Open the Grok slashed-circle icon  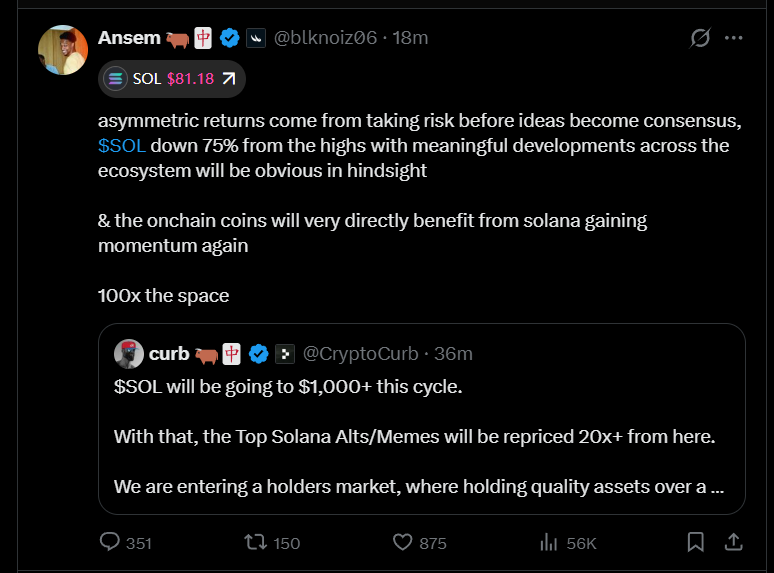click(x=700, y=38)
